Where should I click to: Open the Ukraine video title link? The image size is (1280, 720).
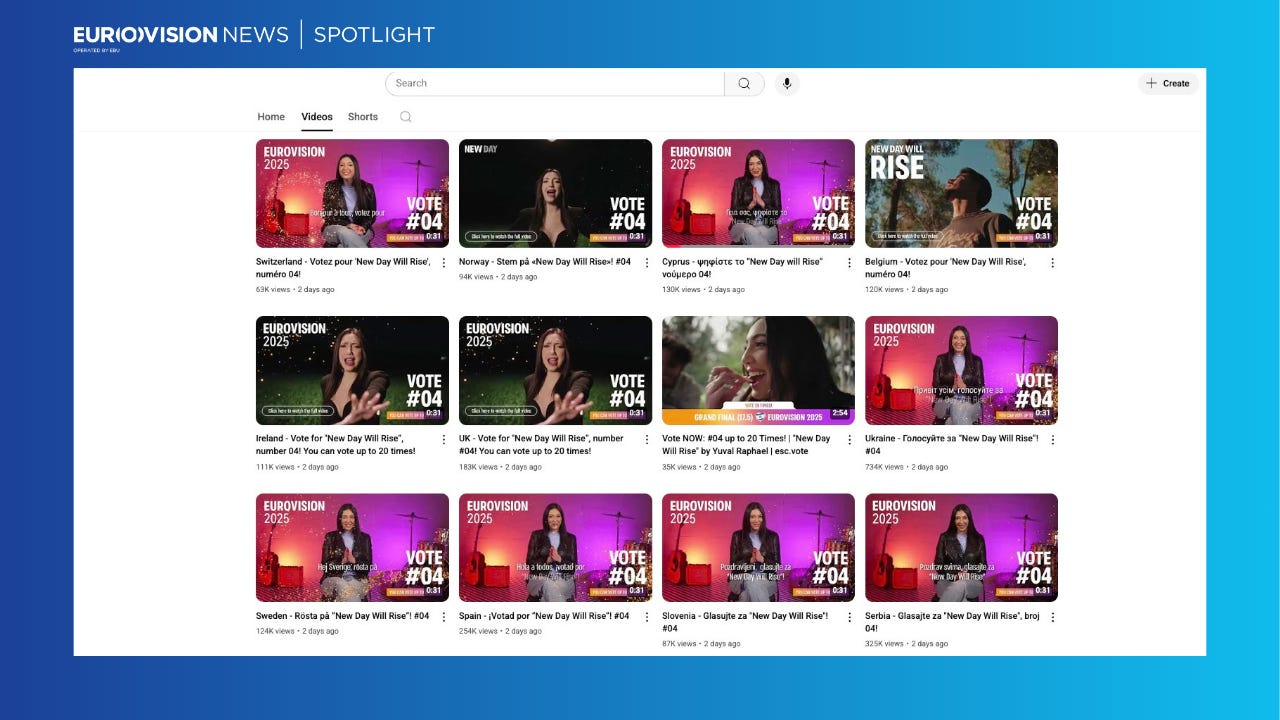pos(951,444)
